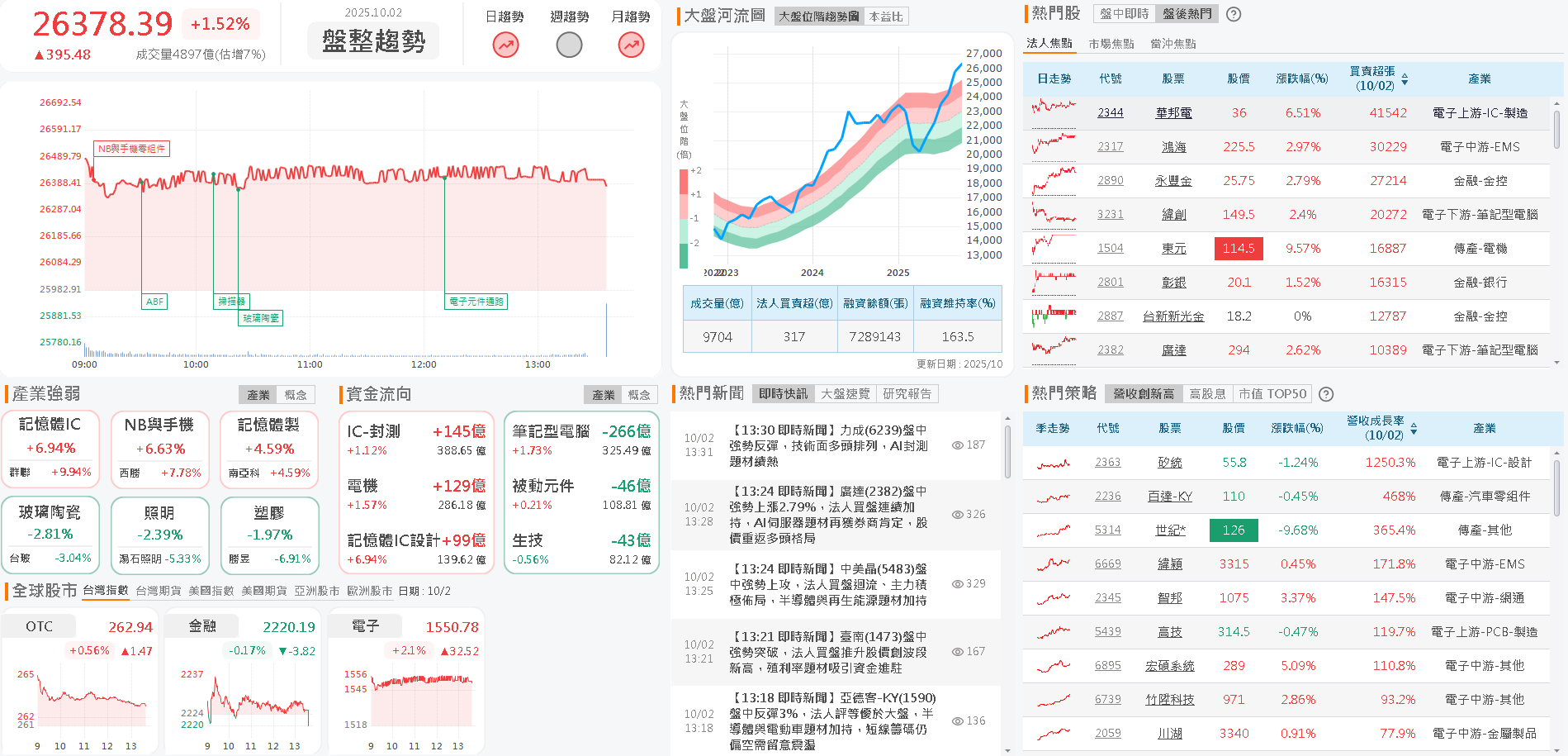This screenshot has height=756, width=1568.
Task: Select the 法人焦點 tab
Action: click(x=1049, y=44)
